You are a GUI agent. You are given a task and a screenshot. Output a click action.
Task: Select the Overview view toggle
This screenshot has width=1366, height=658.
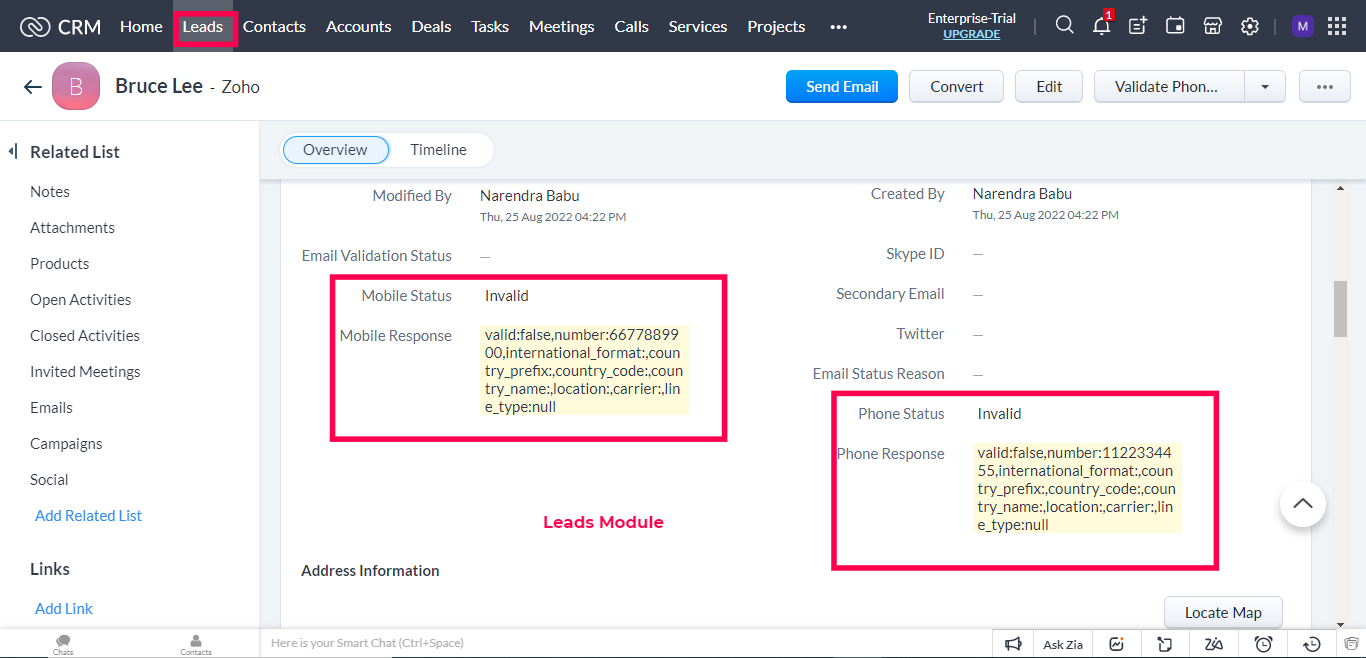tap(335, 150)
